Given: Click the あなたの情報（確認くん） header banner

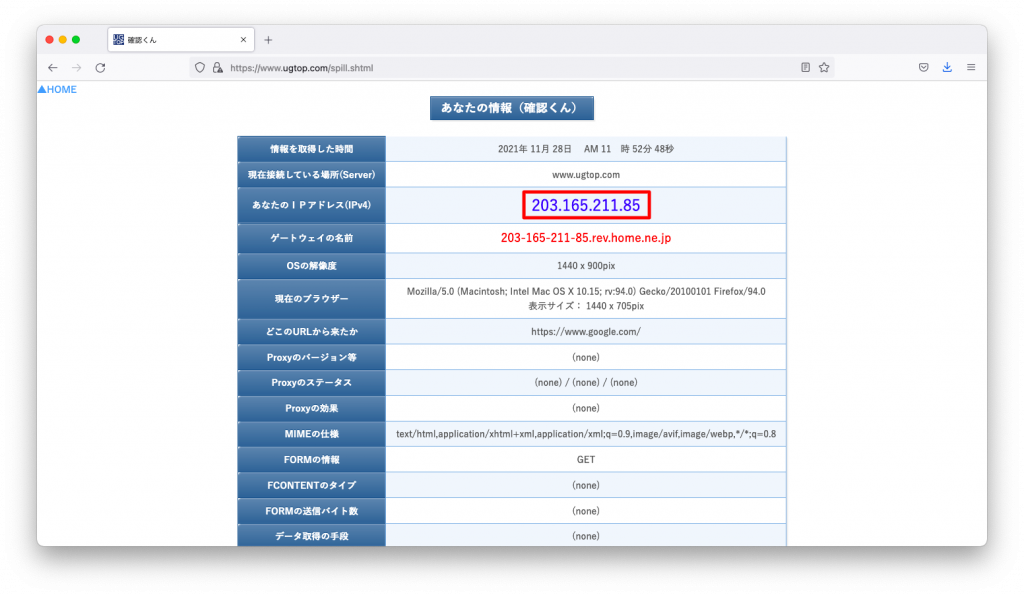Looking at the screenshot, I should (x=511, y=108).
